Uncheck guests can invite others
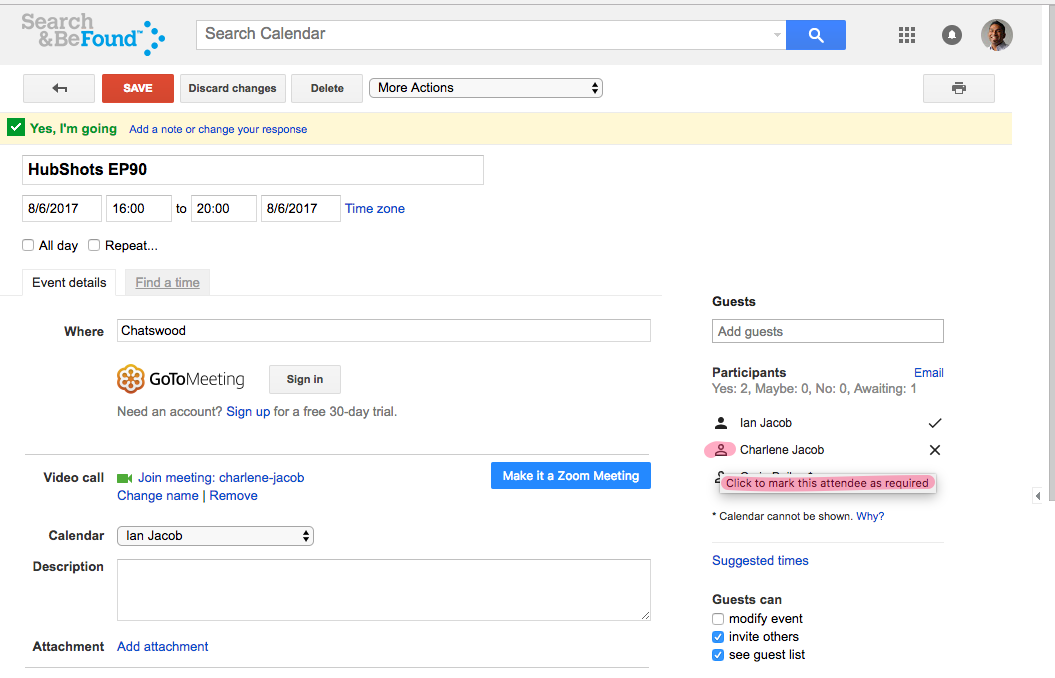 [718, 637]
